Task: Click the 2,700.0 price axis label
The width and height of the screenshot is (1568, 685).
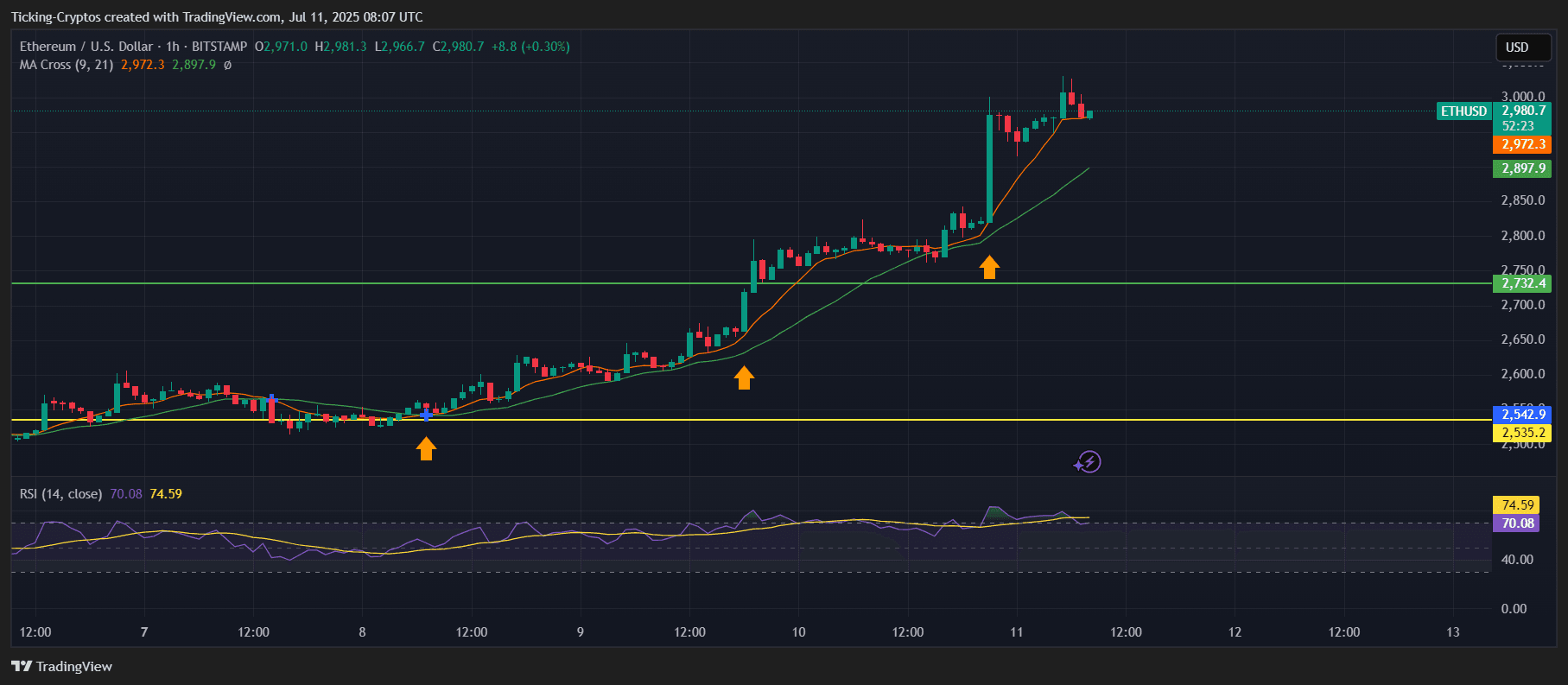Action: [1523, 305]
